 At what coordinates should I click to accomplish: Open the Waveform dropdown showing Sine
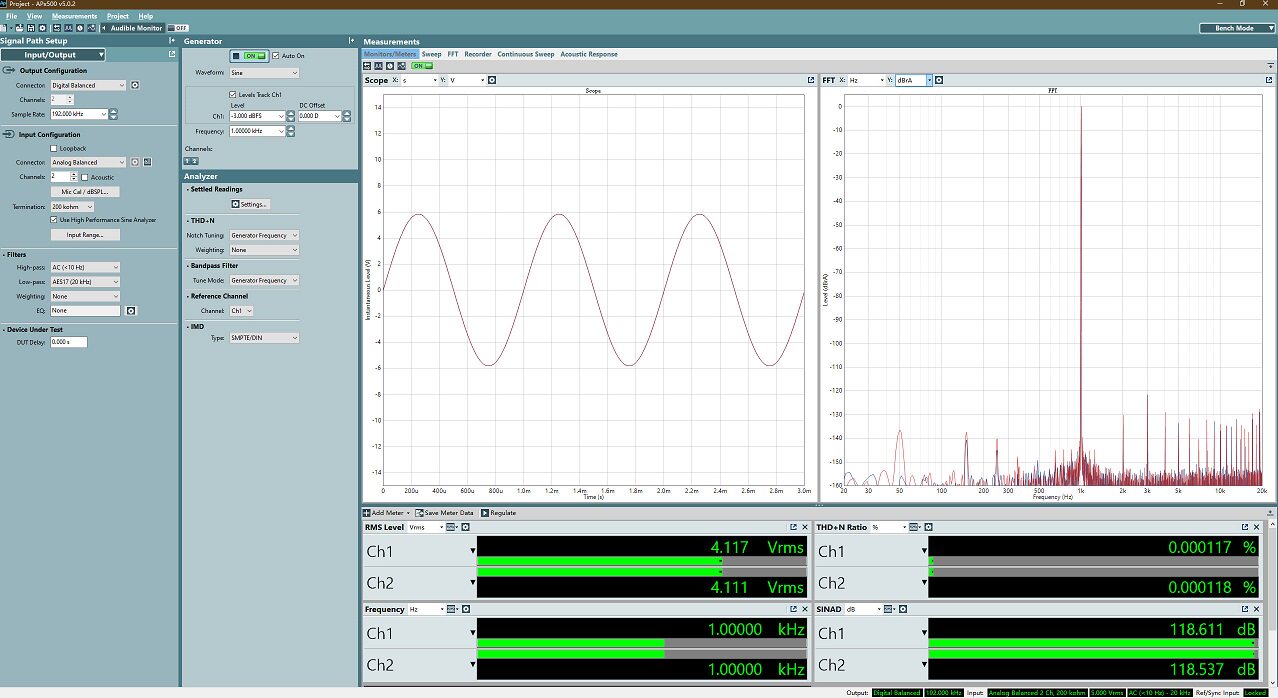264,73
